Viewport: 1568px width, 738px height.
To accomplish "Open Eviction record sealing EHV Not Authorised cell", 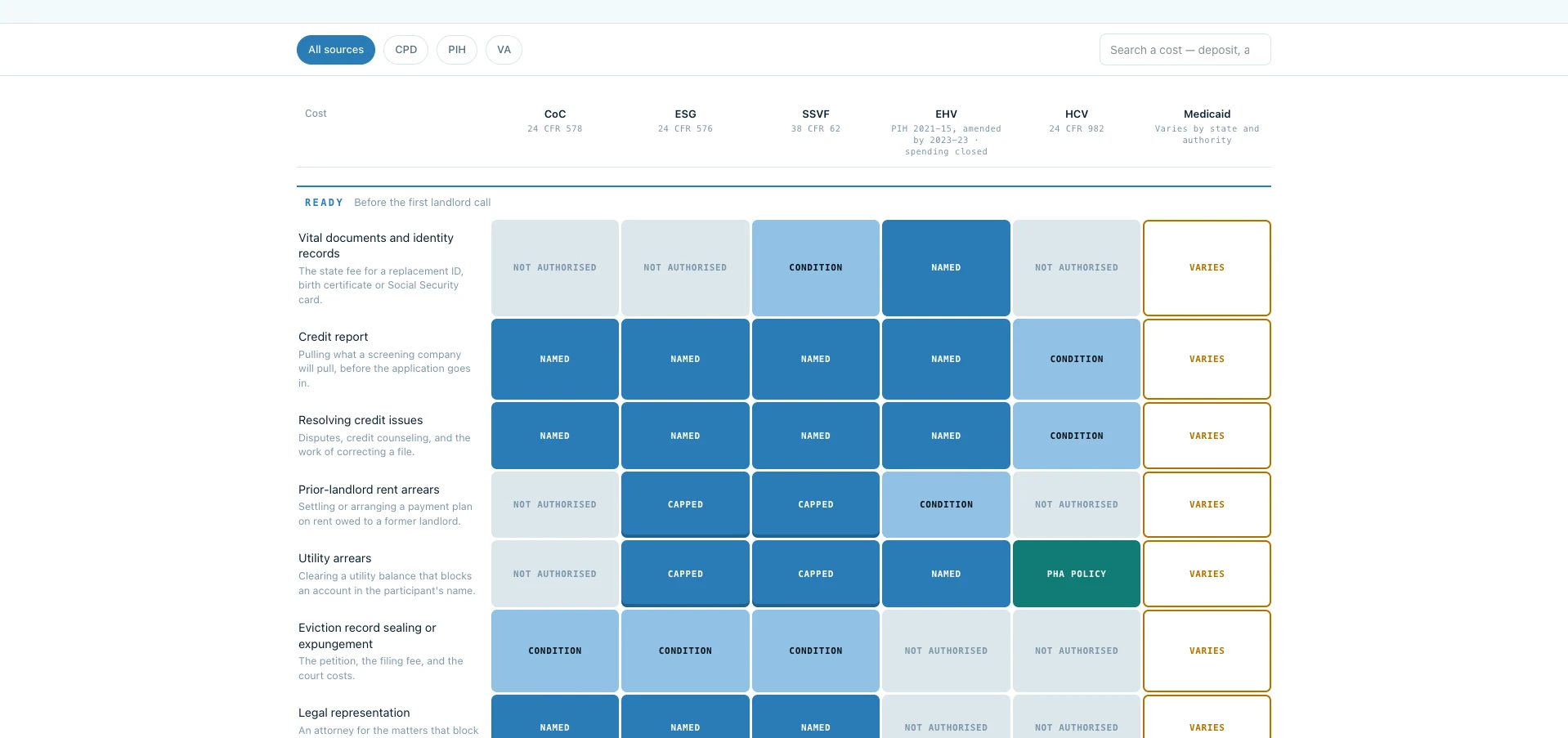I will 946,651.
